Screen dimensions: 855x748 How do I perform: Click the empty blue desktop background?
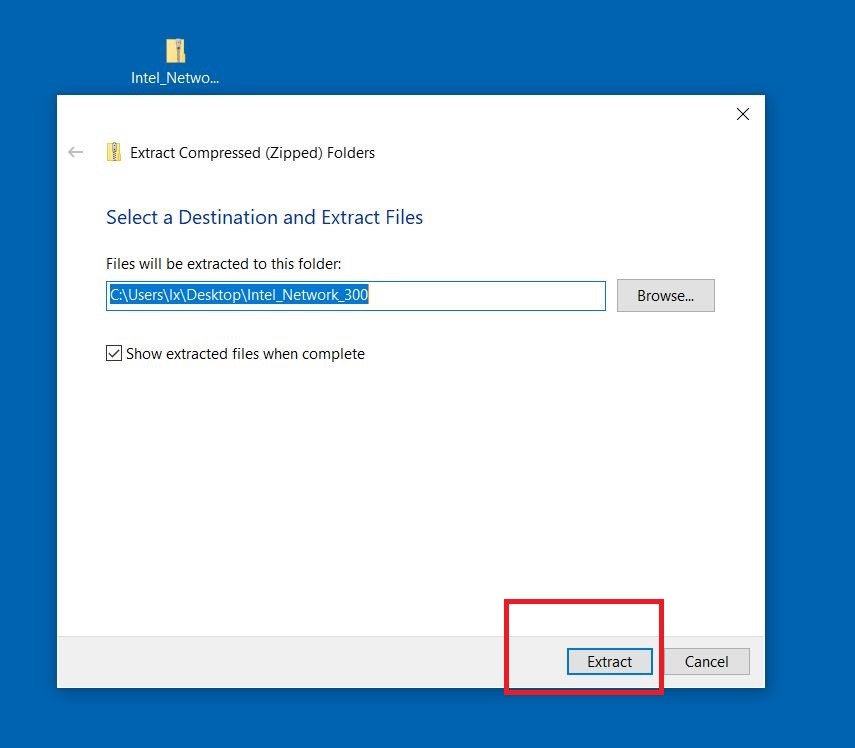[810, 400]
